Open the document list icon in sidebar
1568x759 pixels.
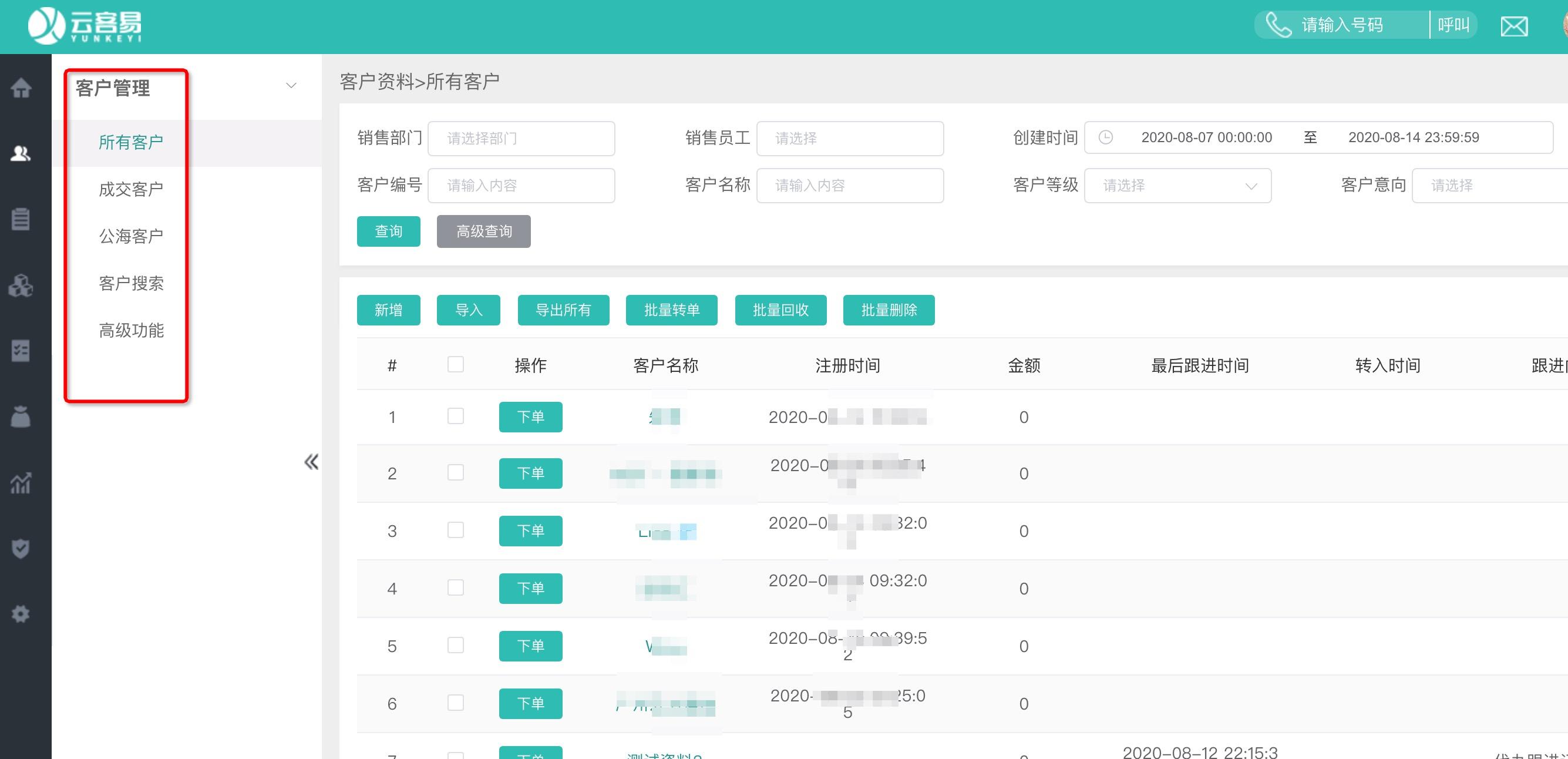(21, 219)
